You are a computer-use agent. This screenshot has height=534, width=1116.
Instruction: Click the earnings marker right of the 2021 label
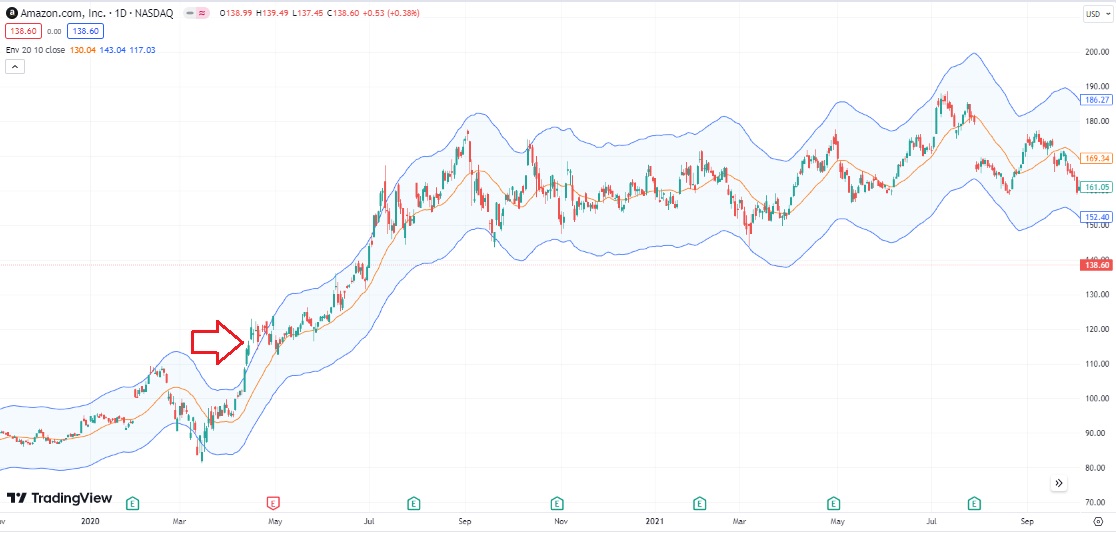pyautogui.click(x=699, y=503)
